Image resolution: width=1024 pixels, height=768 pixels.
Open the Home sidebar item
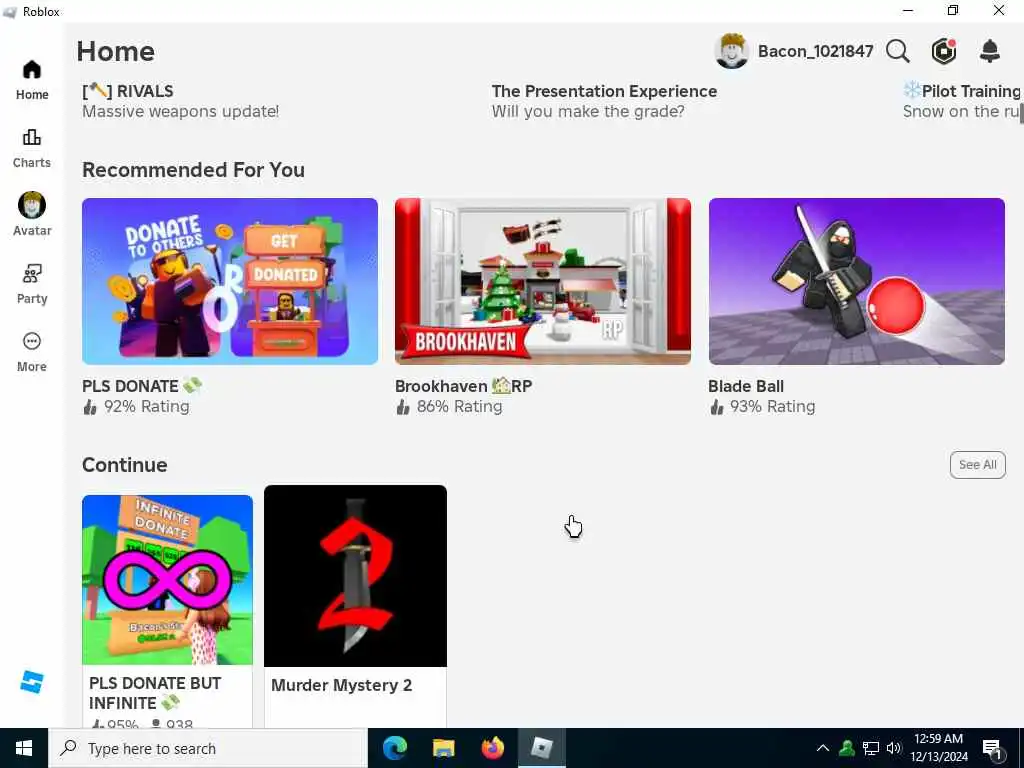tap(31, 80)
